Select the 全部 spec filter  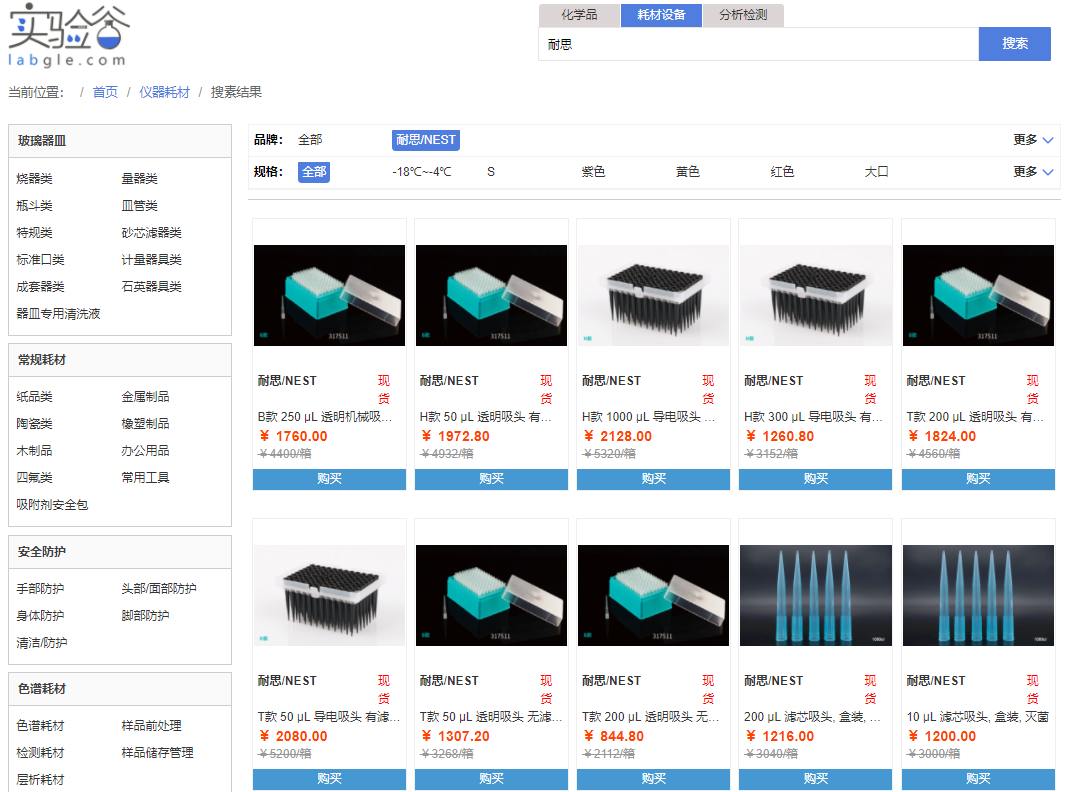tap(314, 172)
